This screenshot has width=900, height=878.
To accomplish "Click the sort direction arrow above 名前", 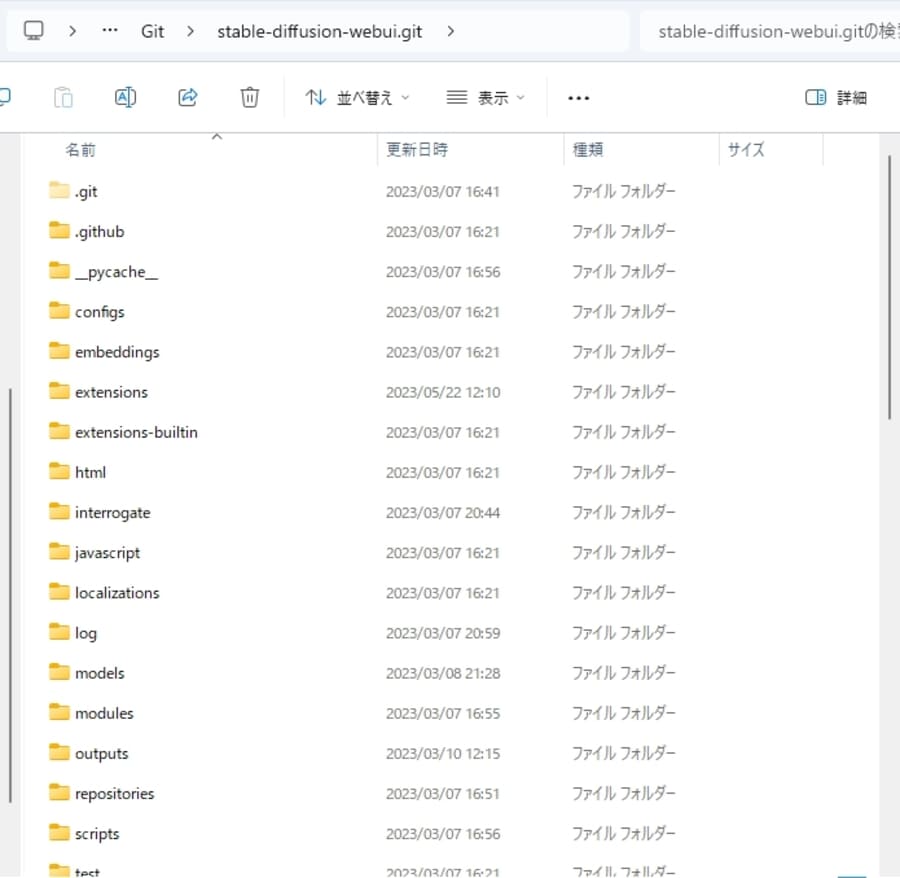I will [216, 137].
